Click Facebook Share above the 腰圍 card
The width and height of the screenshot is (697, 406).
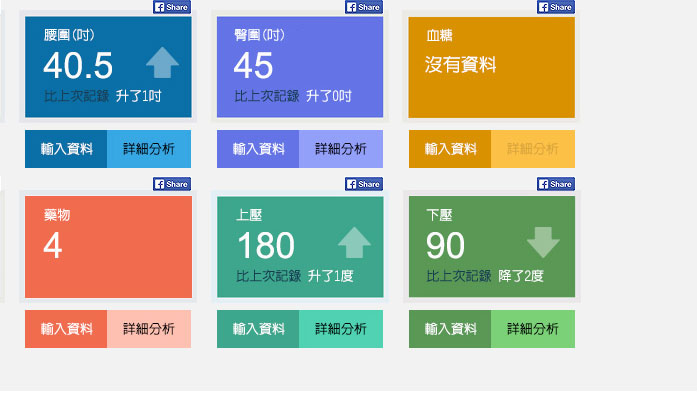click(172, 7)
